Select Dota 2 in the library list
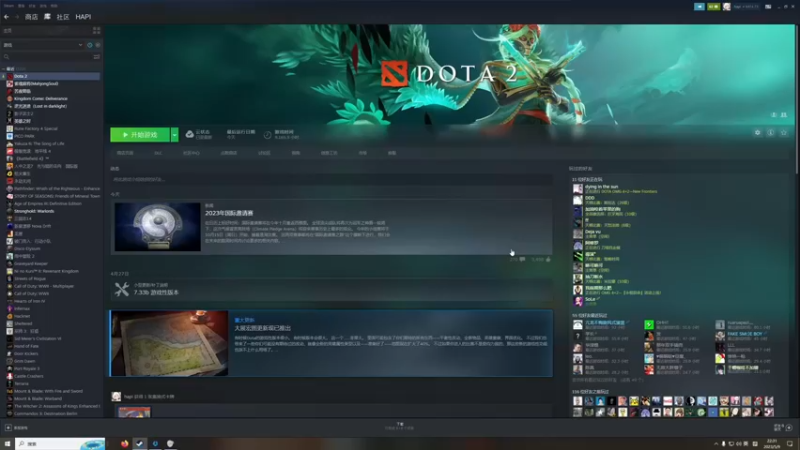This screenshot has width=800, height=450. click(x=51, y=76)
